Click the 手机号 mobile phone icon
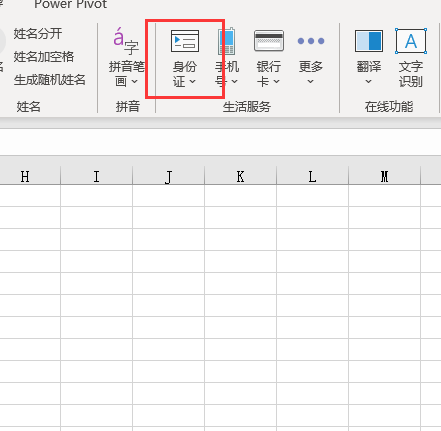The width and height of the screenshot is (441, 431). [x=227, y=41]
